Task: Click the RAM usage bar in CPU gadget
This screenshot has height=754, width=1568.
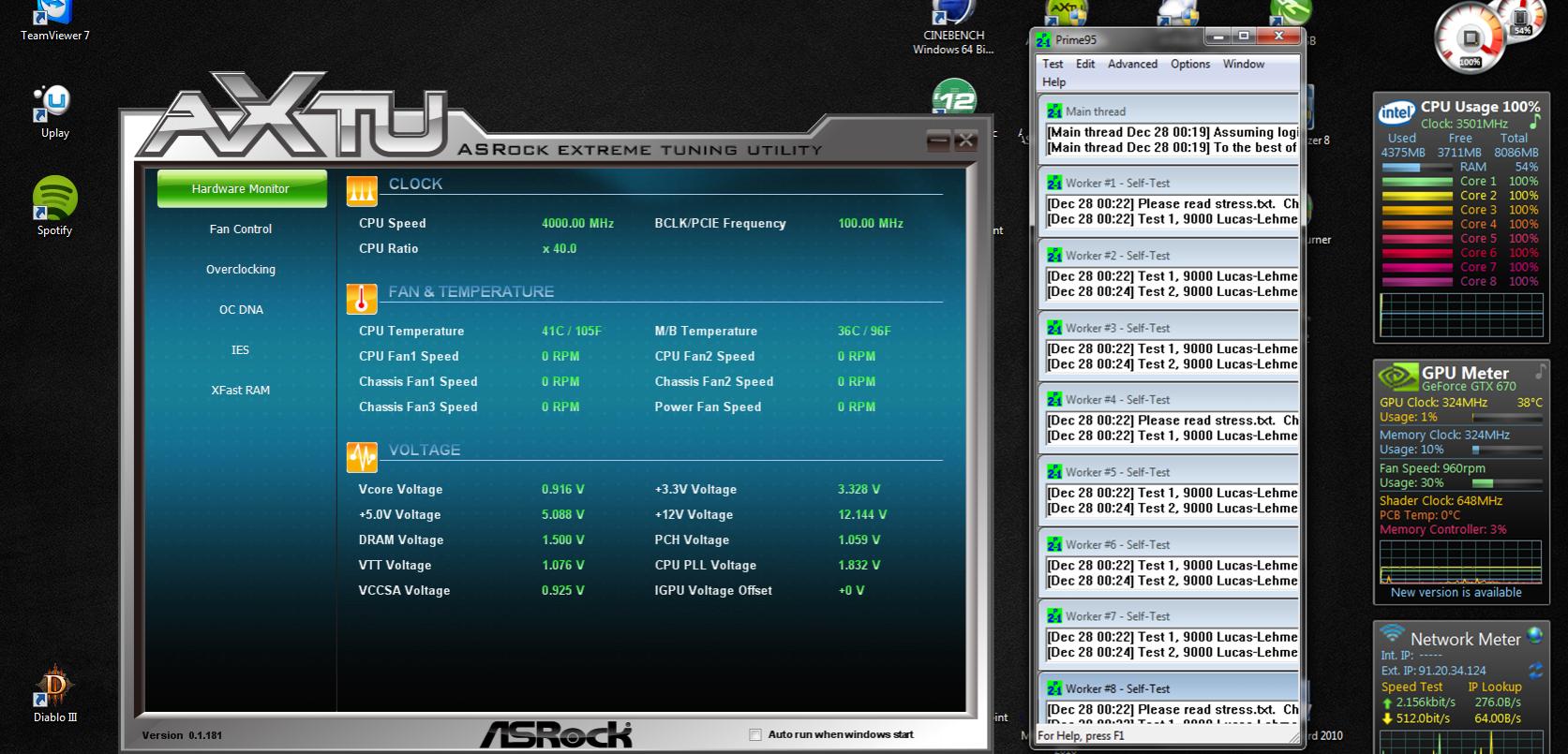Action: [1417, 168]
